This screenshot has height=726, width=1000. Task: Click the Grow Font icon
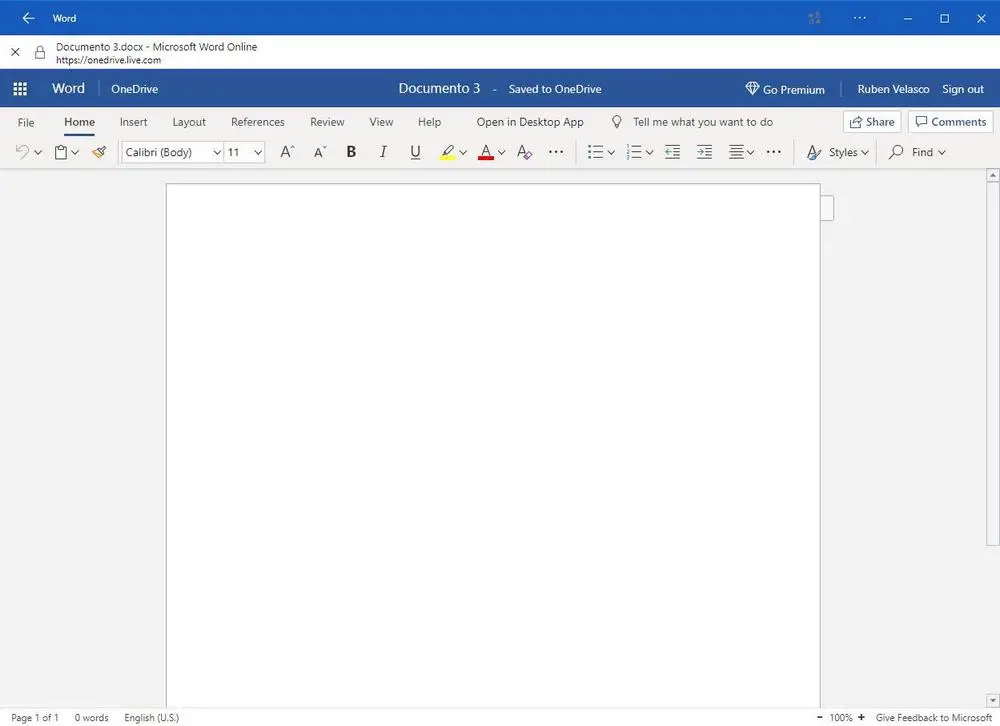click(287, 152)
